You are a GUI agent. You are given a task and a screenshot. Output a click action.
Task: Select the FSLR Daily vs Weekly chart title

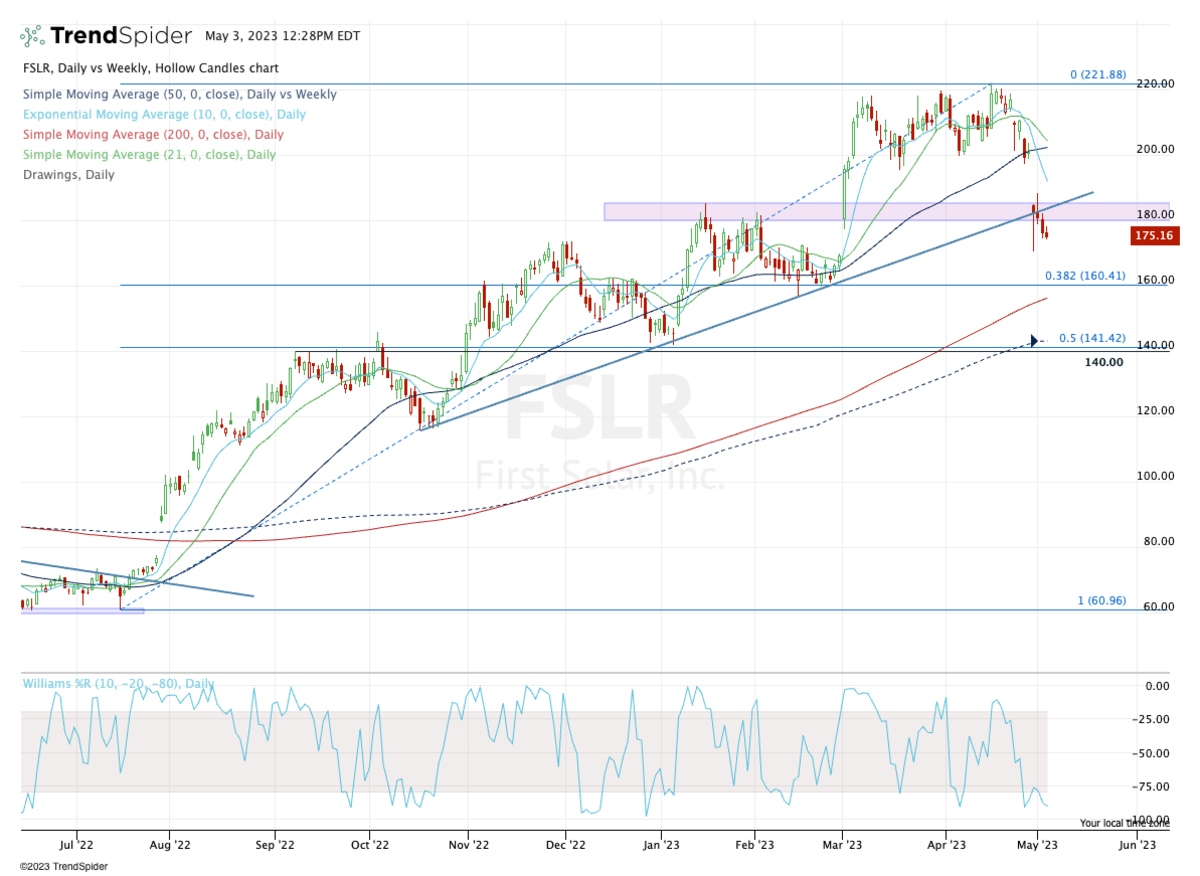point(149,68)
